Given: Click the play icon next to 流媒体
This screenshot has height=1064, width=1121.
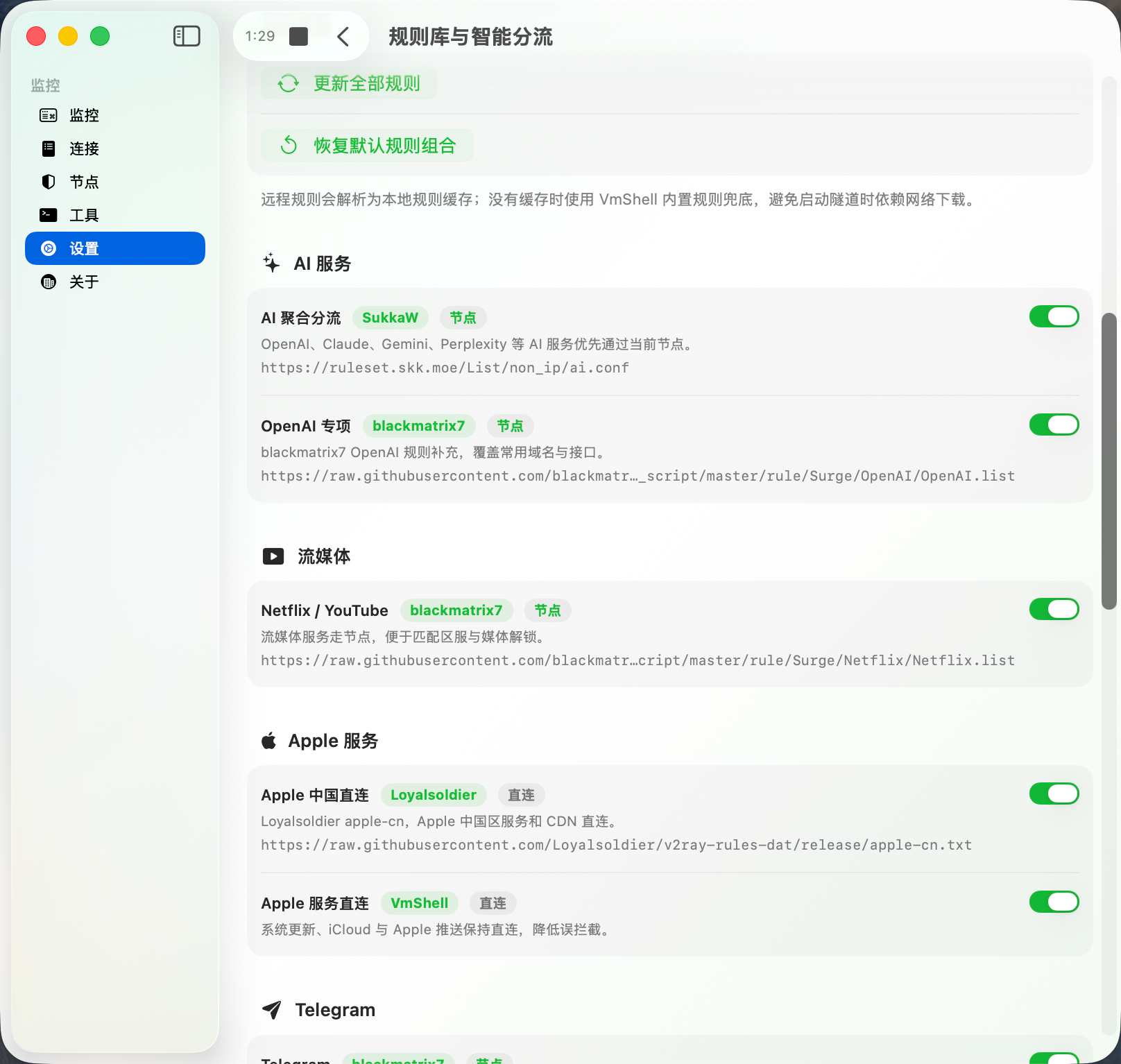Looking at the screenshot, I should tap(273, 556).
